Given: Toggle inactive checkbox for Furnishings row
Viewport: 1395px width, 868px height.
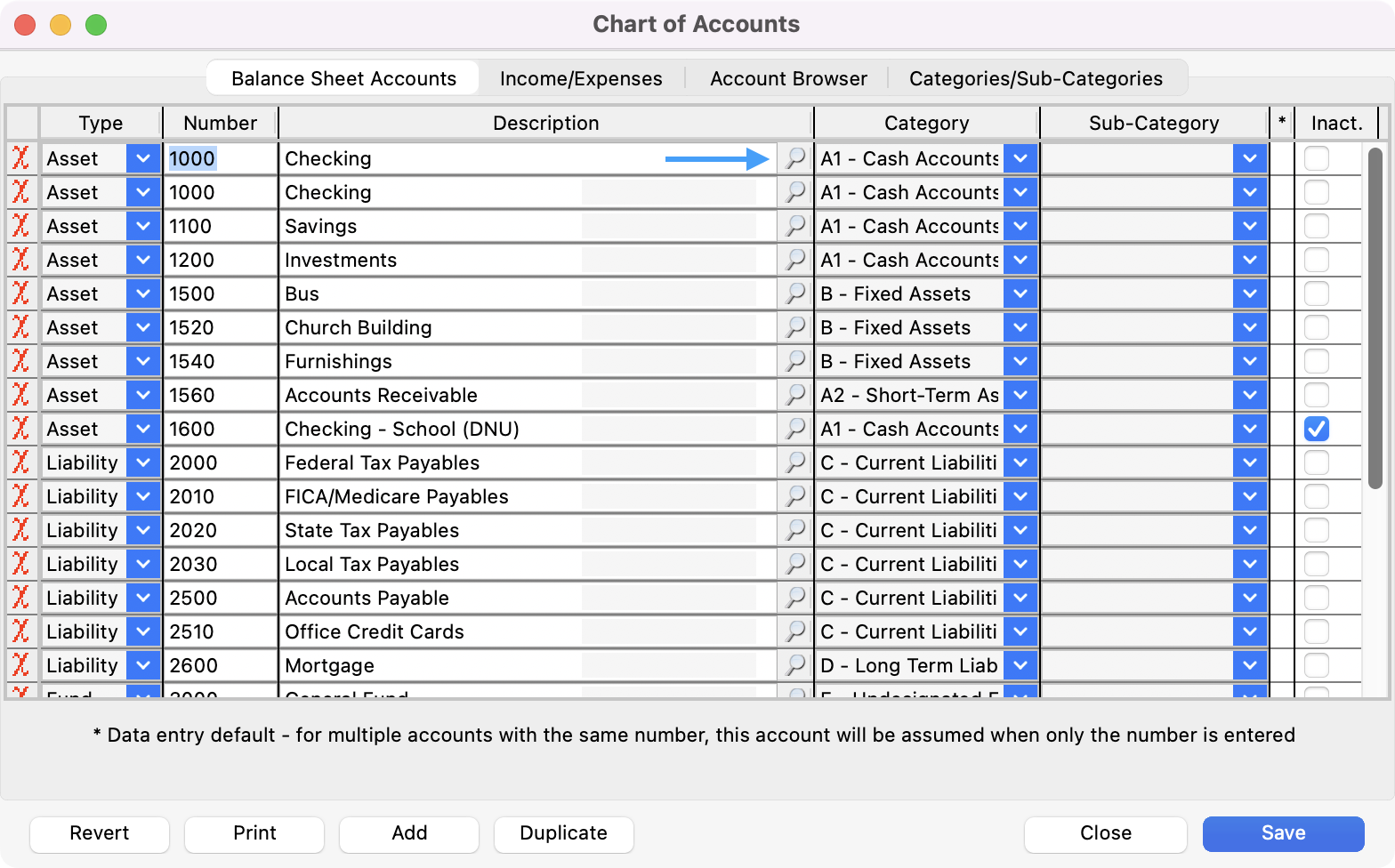Looking at the screenshot, I should [x=1316, y=361].
